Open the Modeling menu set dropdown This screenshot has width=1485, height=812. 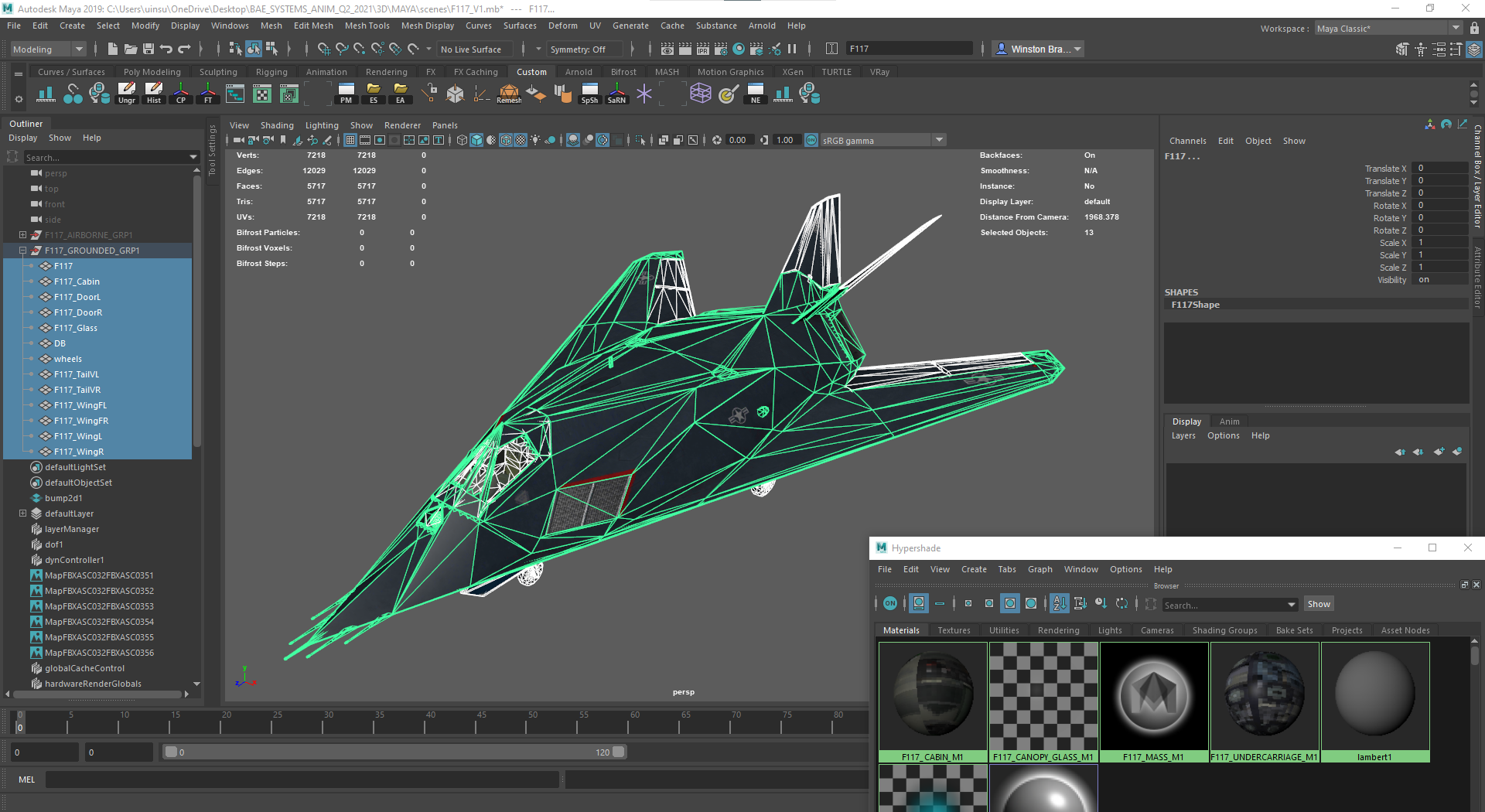pos(48,49)
